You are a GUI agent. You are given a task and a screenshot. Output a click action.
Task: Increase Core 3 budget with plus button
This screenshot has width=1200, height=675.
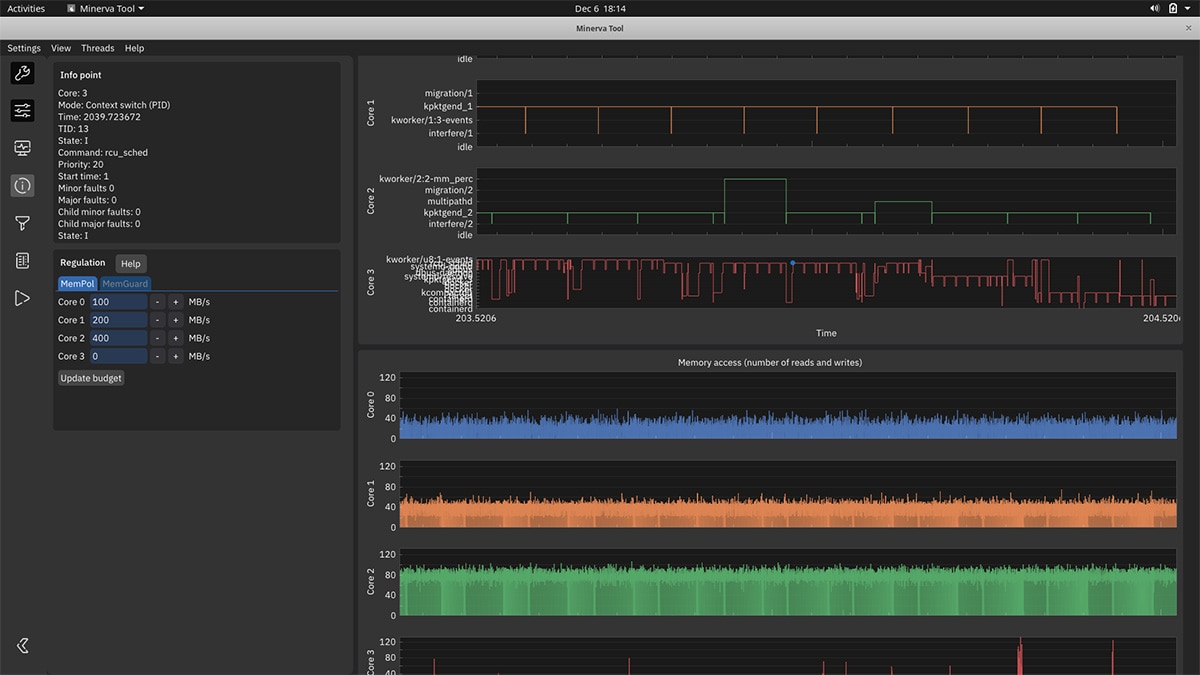pos(175,356)
